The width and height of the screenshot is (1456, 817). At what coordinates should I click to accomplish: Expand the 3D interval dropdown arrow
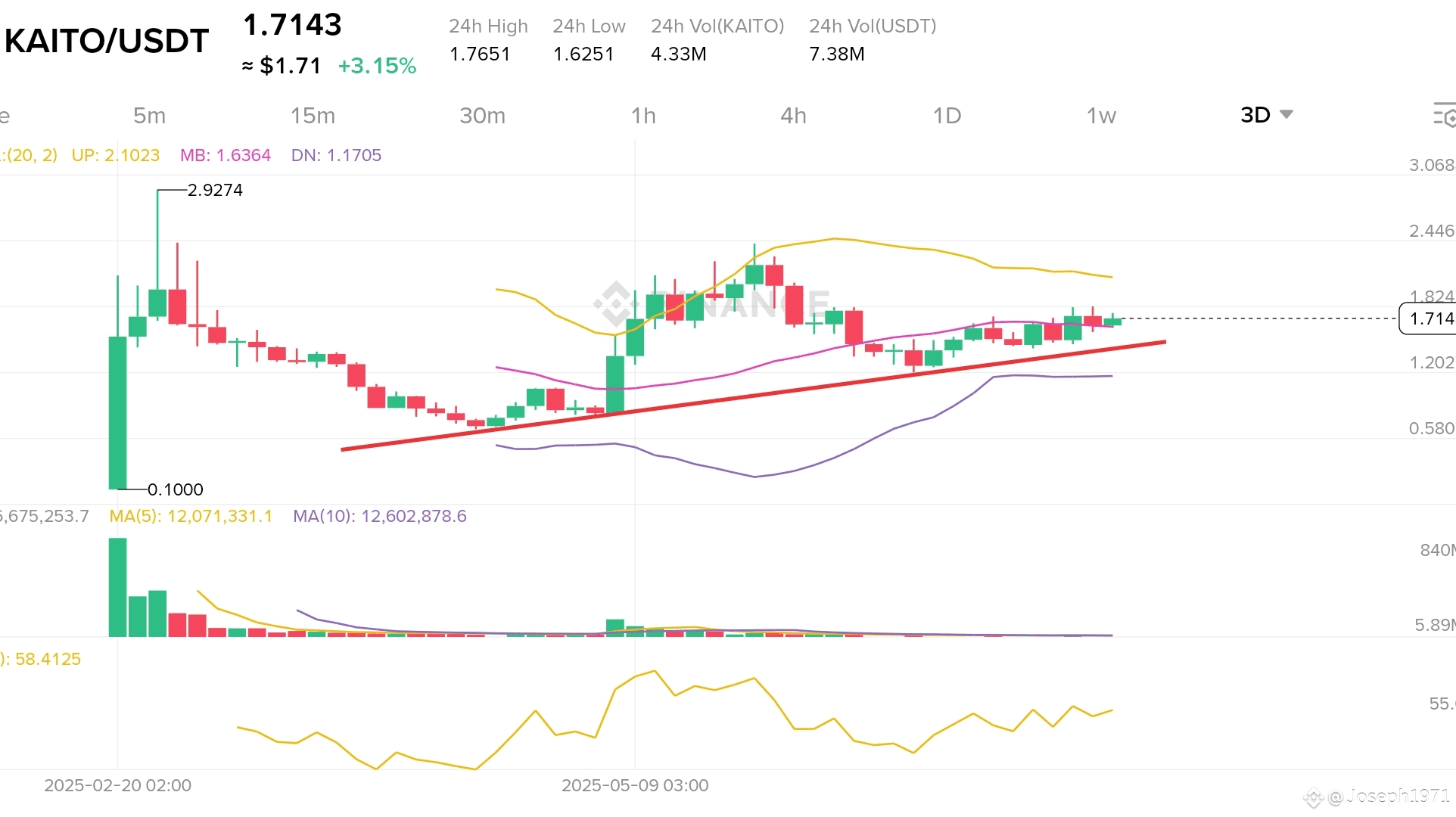(x=1286, y=115)
